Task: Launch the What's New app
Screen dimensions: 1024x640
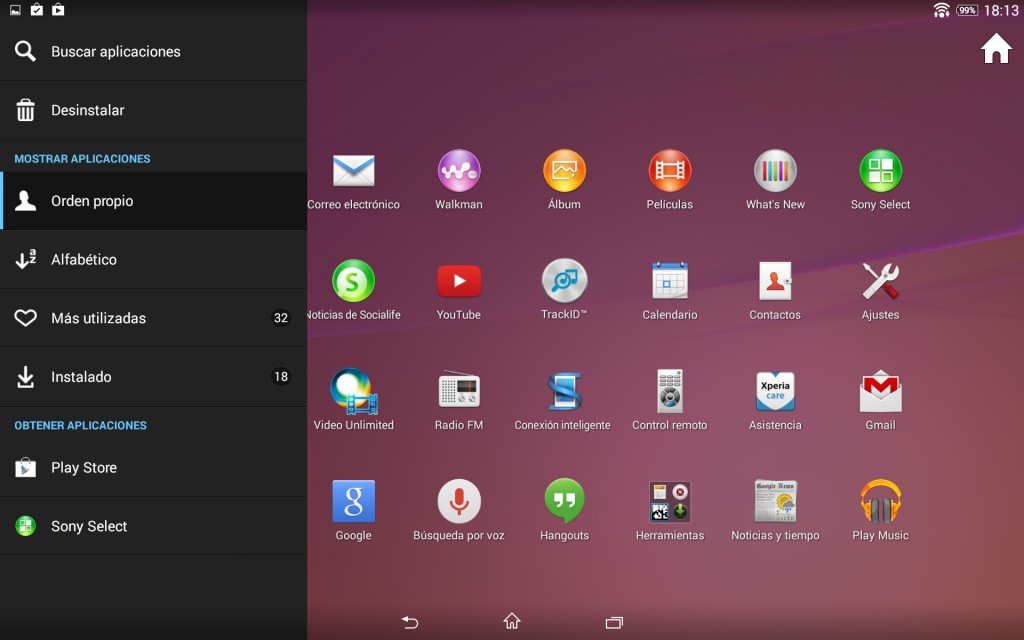Action: click(775, 171)
